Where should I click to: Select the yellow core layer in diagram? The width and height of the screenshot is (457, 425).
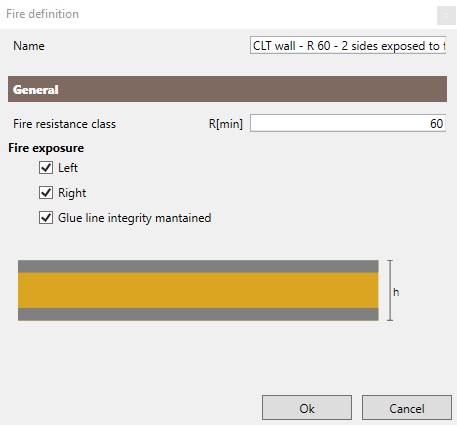pyautogui.click(x=198, y=290)
